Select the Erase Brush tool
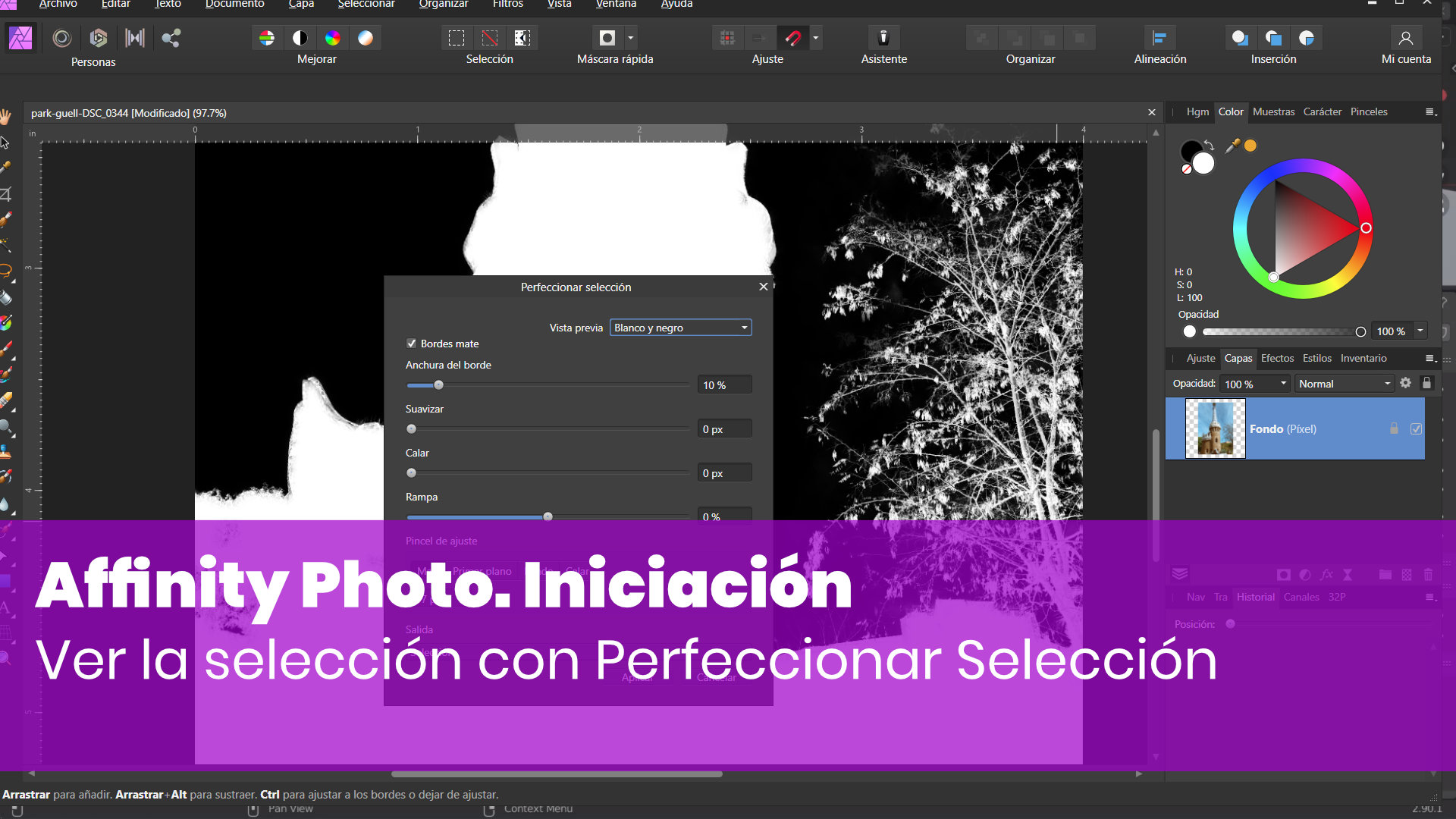The image size is (1456, 819). [x=6, y=400]
